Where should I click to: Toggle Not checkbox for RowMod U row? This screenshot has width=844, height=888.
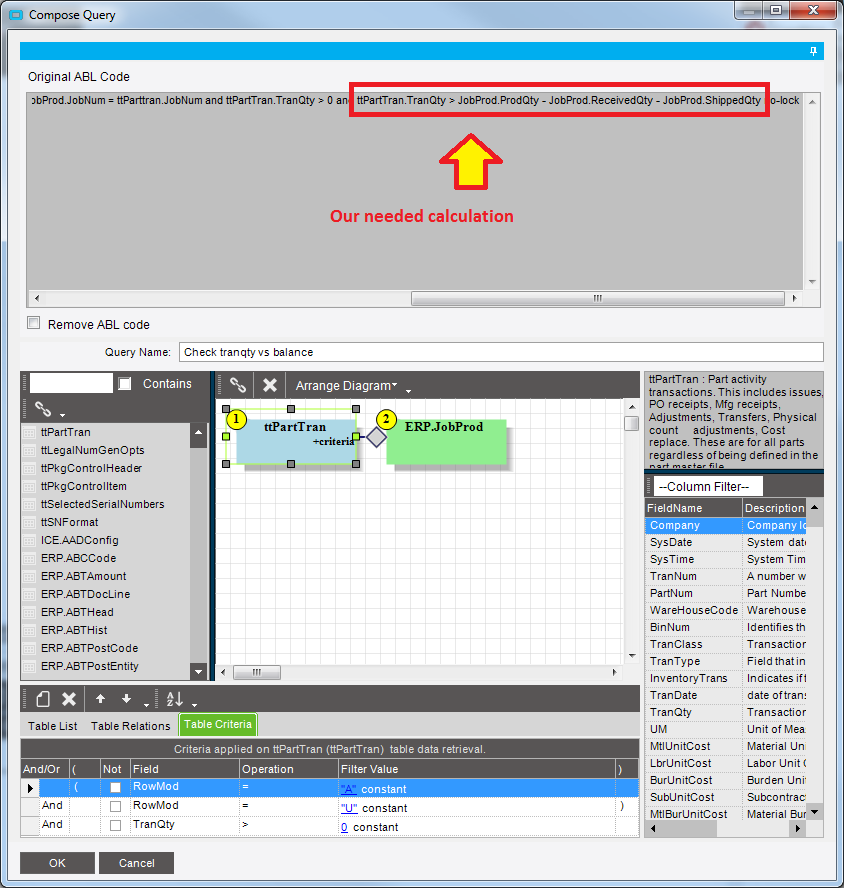pyautogui.click(x=116, y=806)
